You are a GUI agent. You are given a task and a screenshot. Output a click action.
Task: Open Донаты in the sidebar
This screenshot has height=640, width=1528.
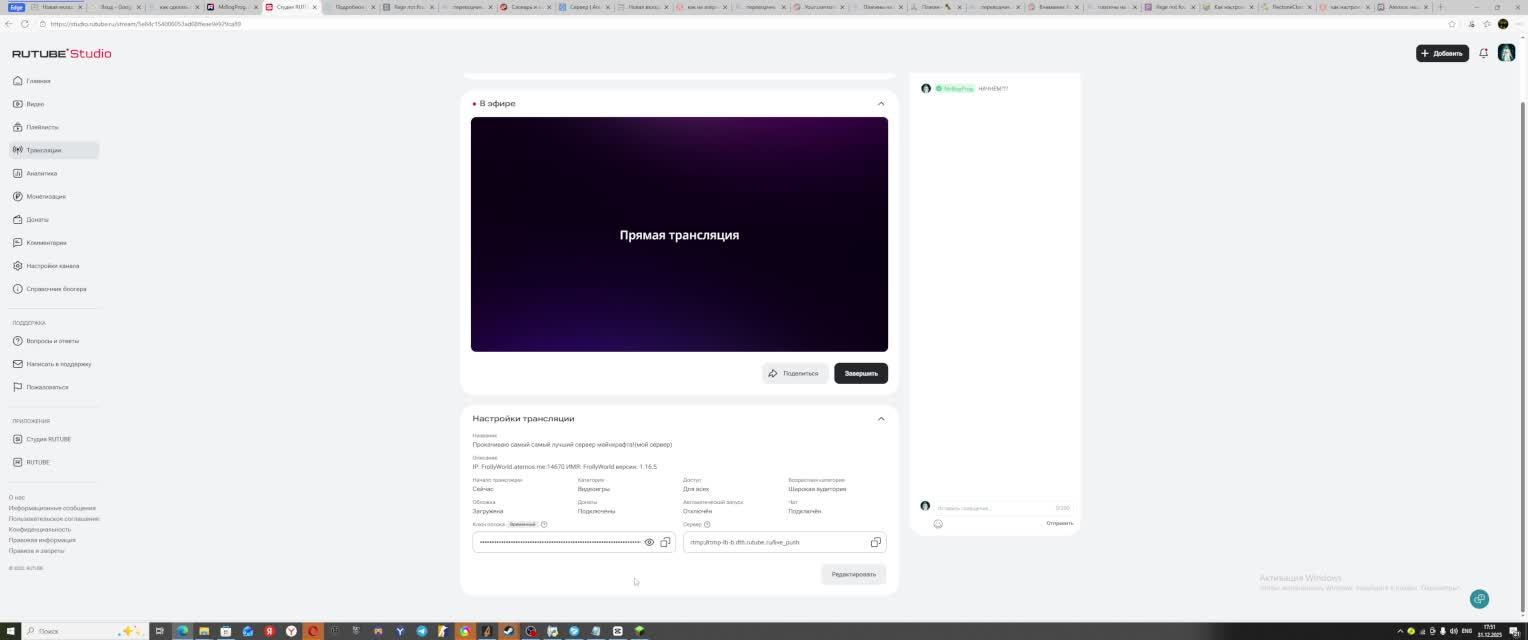click(54, 219)
